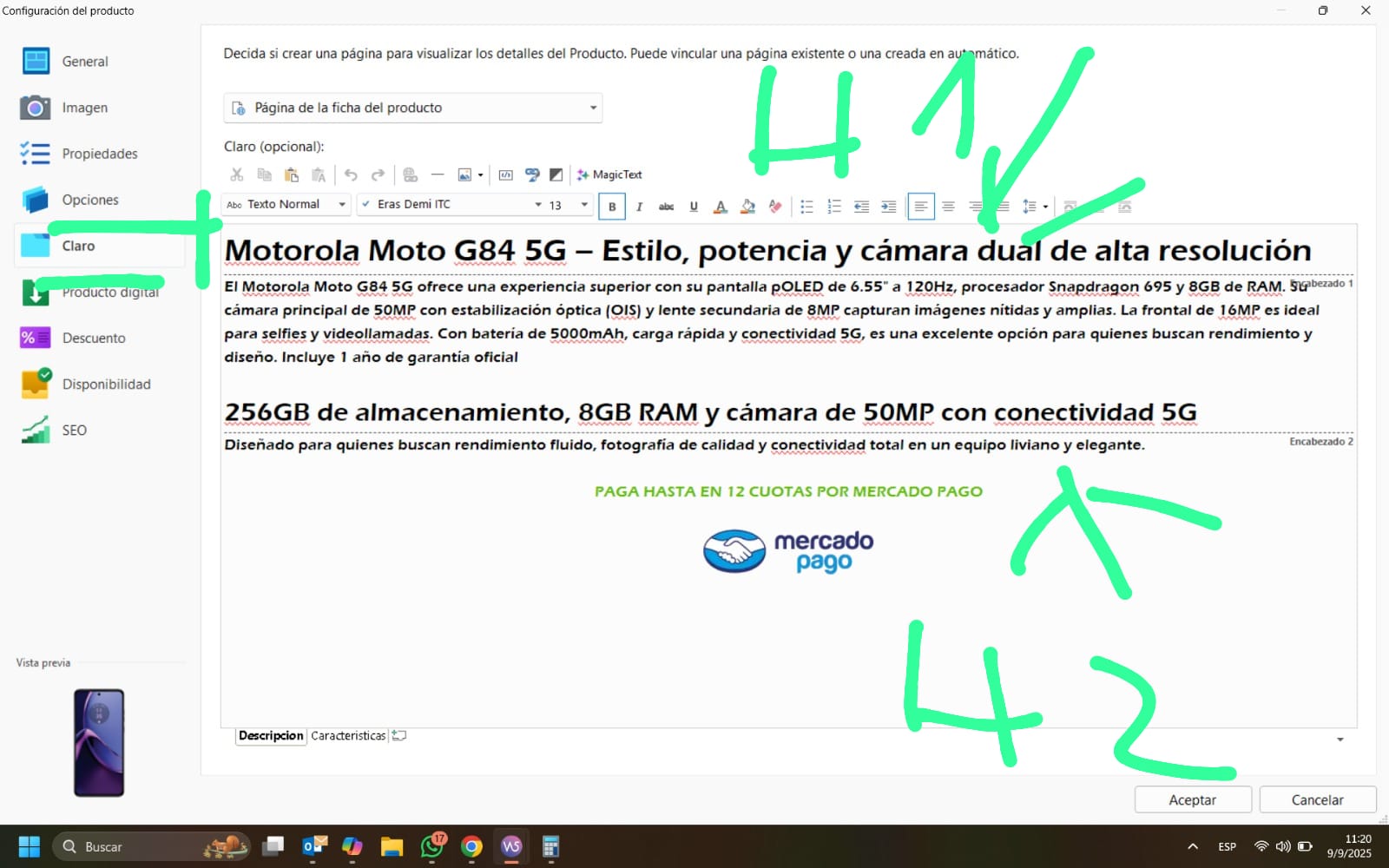Insert a hyperlink with the link icon
The height and width of the screenshot is (868, 1389).
(x=411, y=174)
